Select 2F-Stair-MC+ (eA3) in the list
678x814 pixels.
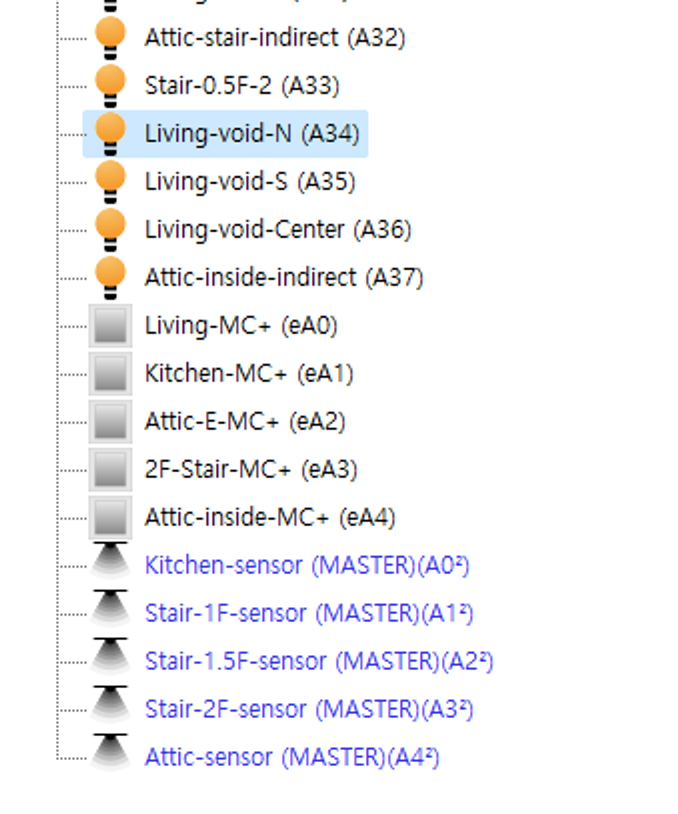[250, 470]
